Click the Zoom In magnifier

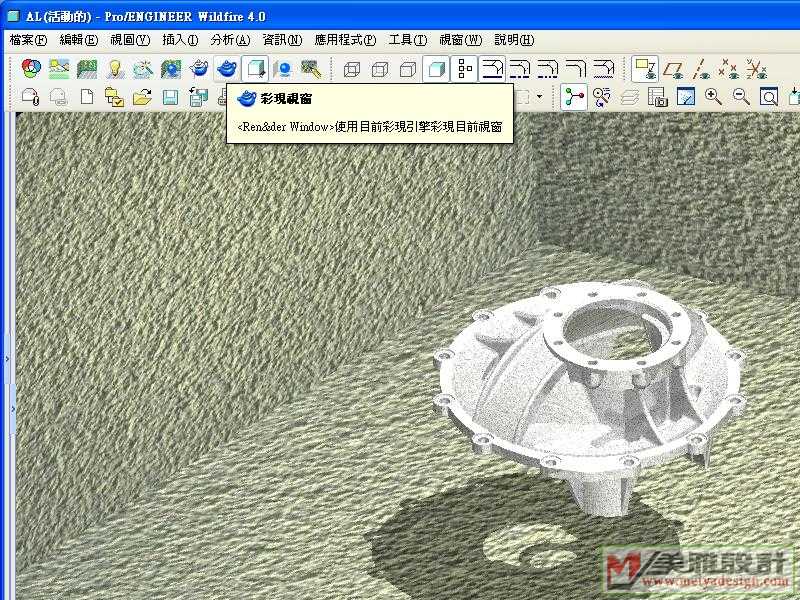(713, 96)
